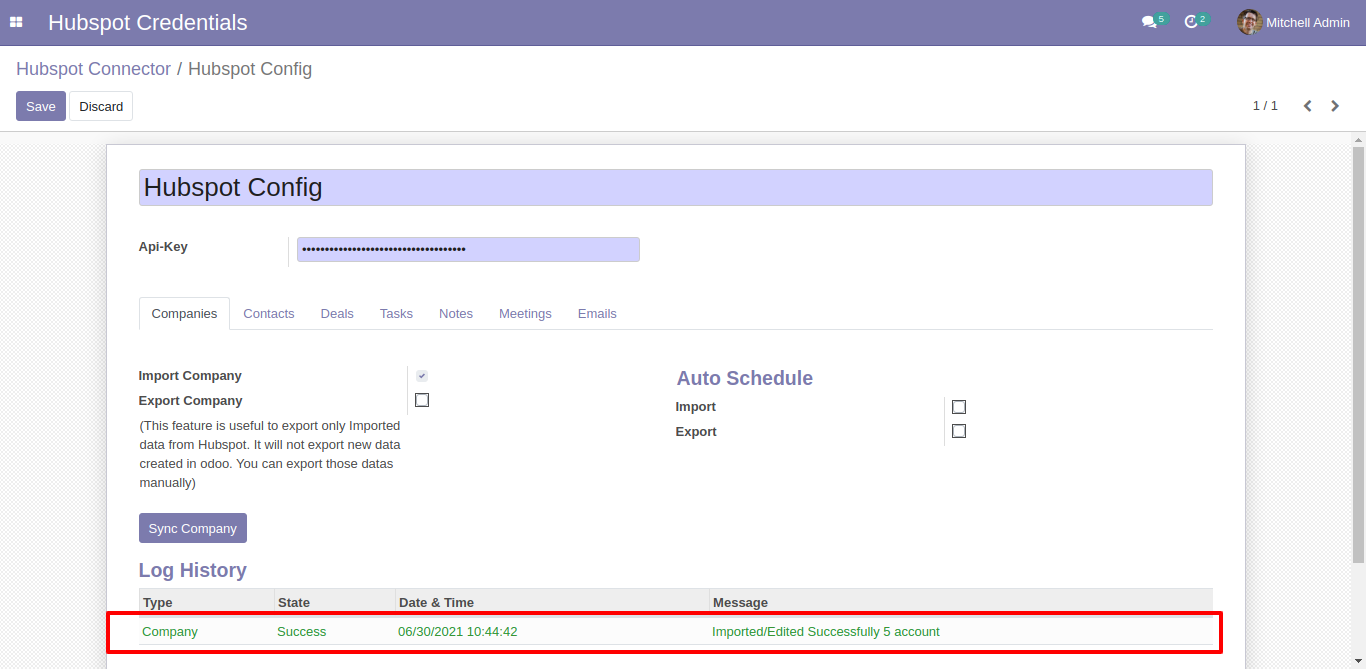Switch to the Tasks tab
Viewport: 1366px width, 669px height.
pyautogui.click(x=396, y=314)
